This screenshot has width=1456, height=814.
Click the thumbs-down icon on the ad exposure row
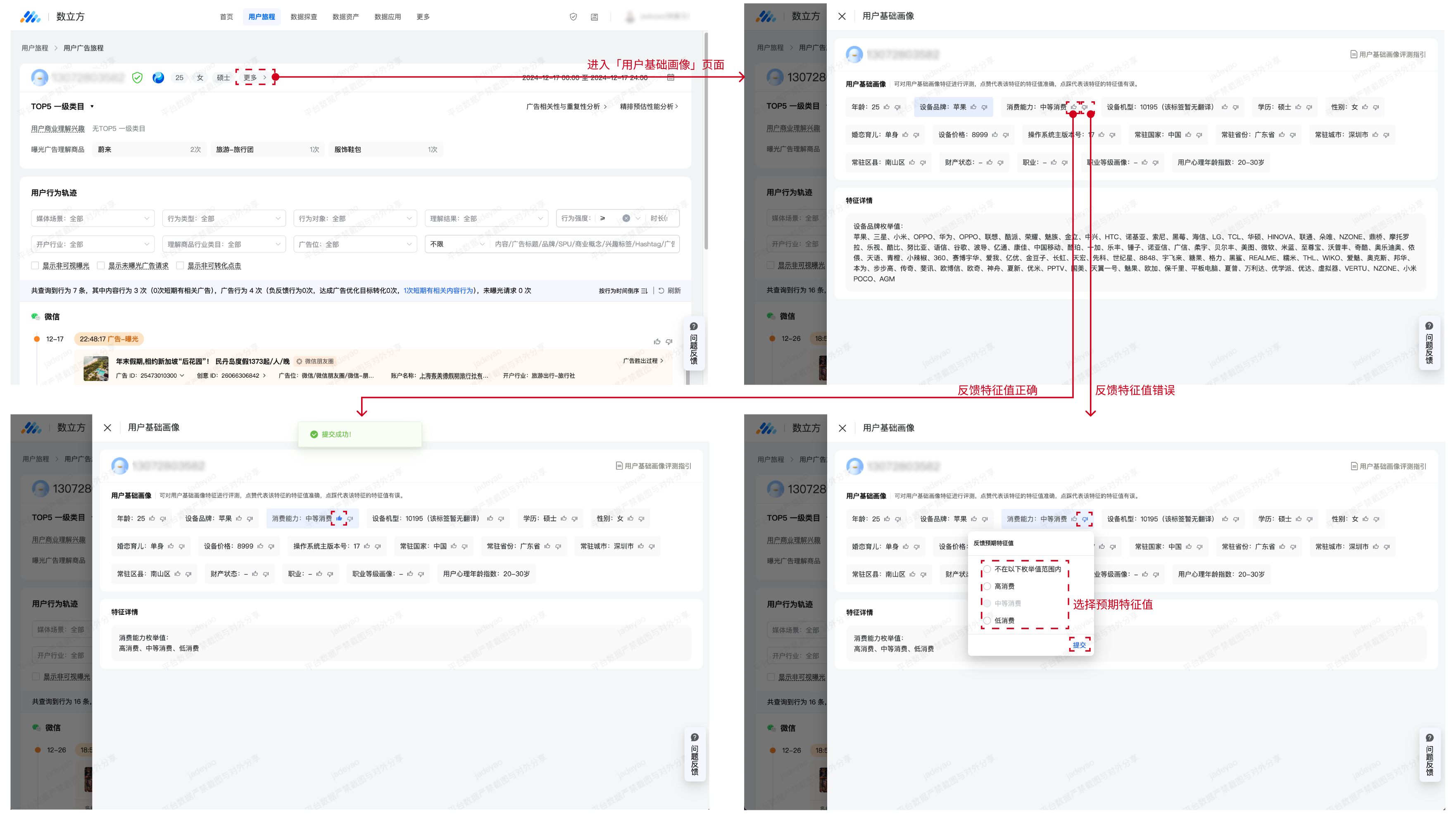coord(669,341)
